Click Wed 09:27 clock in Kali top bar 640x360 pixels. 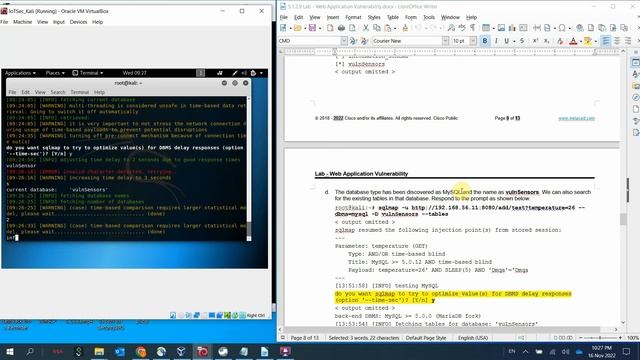[134, 73]
